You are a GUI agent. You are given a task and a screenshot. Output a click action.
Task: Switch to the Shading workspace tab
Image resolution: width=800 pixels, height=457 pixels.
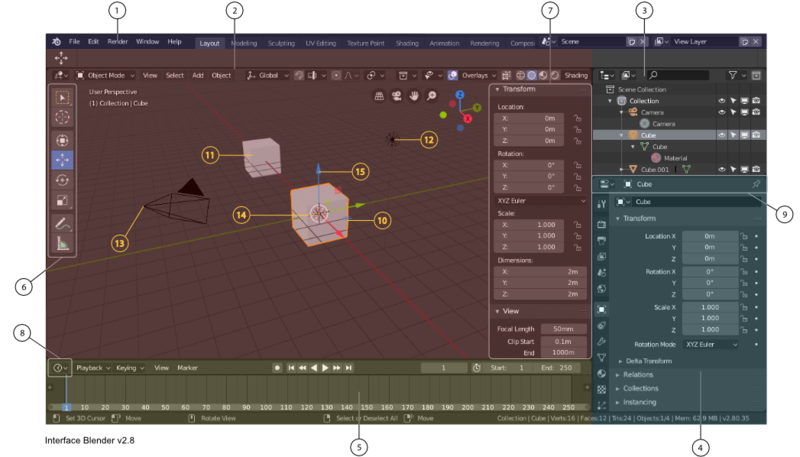tap(407, 43)
